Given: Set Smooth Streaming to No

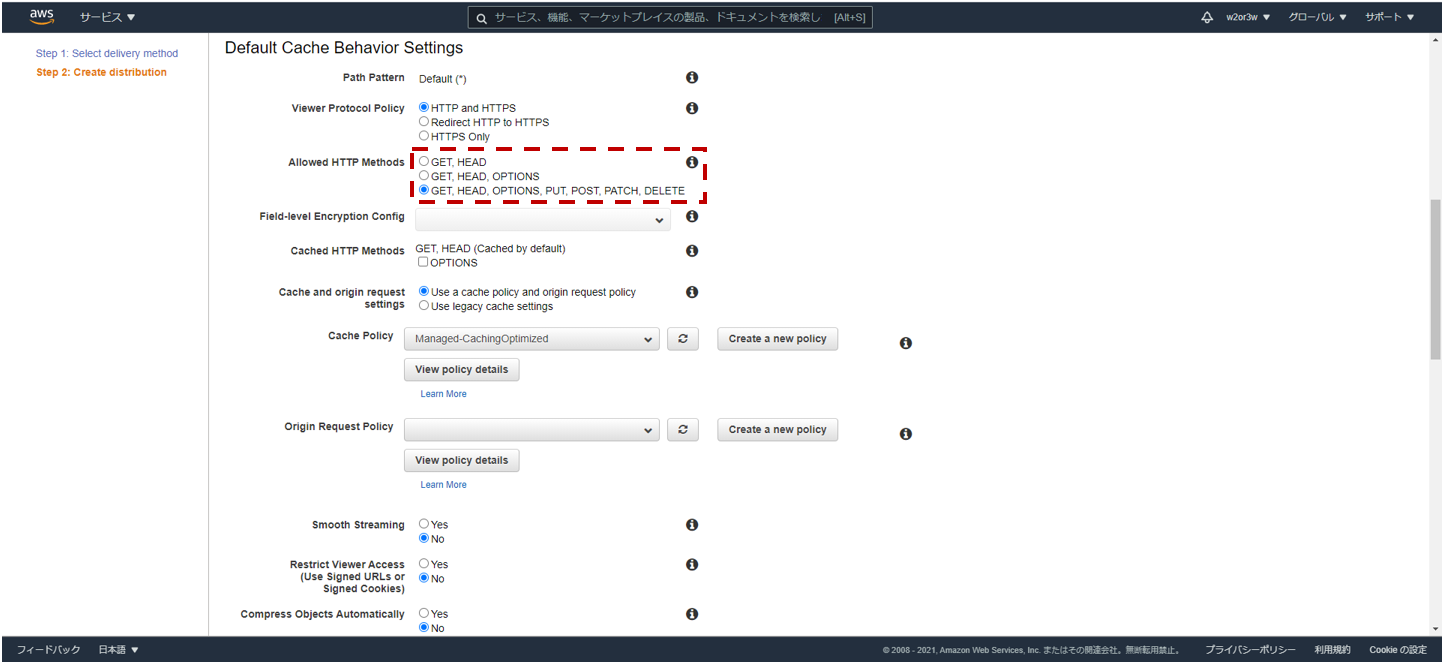Looking at the screenshot, I should click(x=424, y=538).
